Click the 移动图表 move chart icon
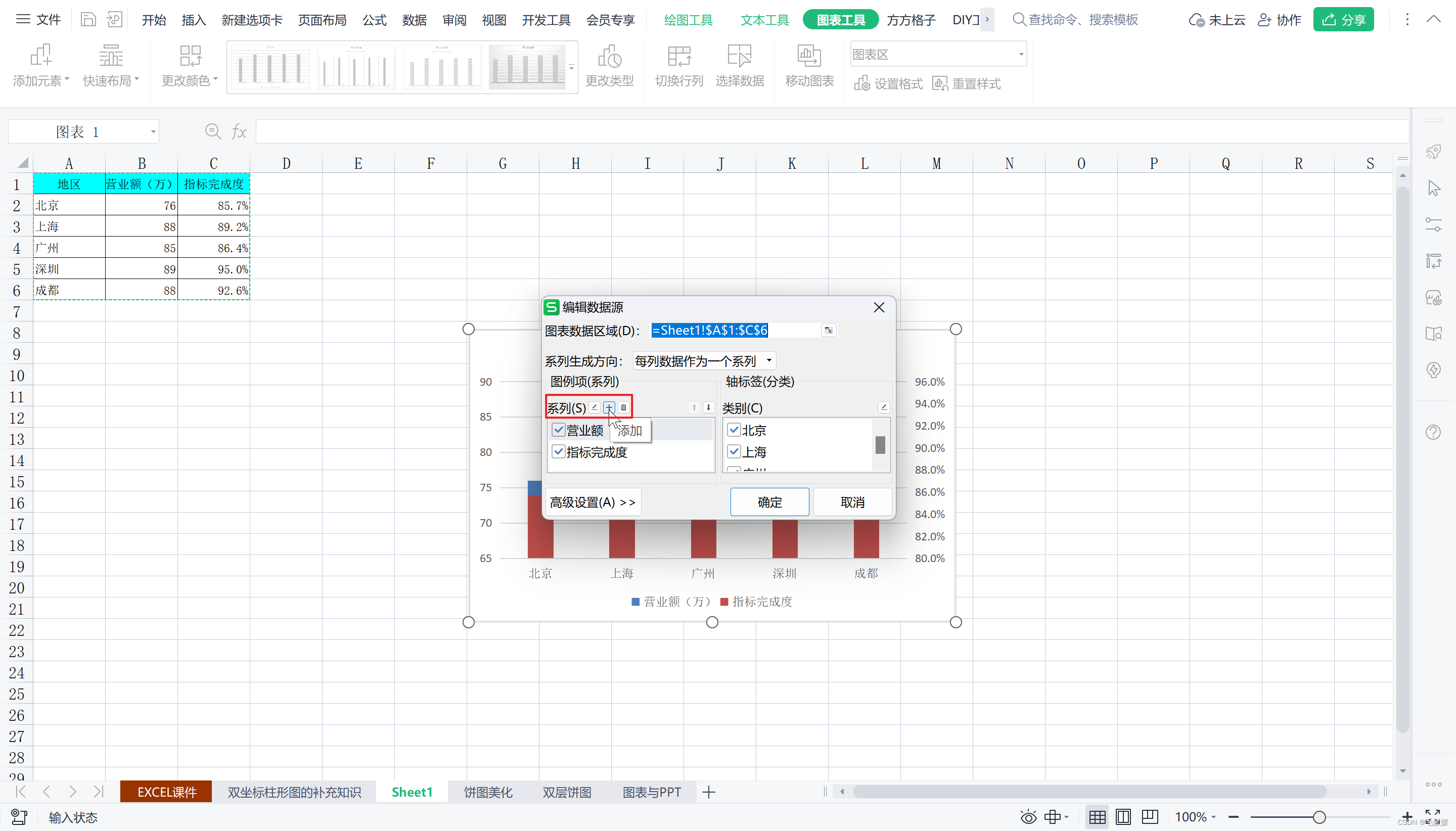The width and height of the screenshot is (1456, 831). point(809,57)
